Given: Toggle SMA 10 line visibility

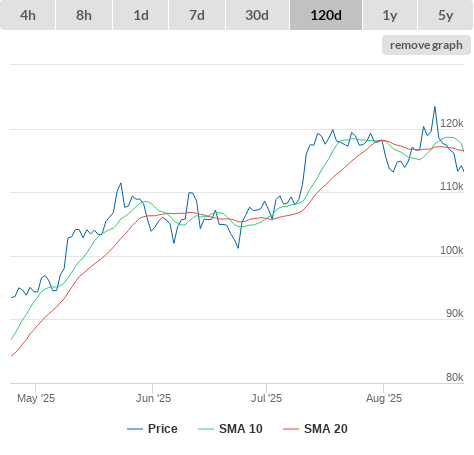Looking at the screenshot, I should 241,429.
